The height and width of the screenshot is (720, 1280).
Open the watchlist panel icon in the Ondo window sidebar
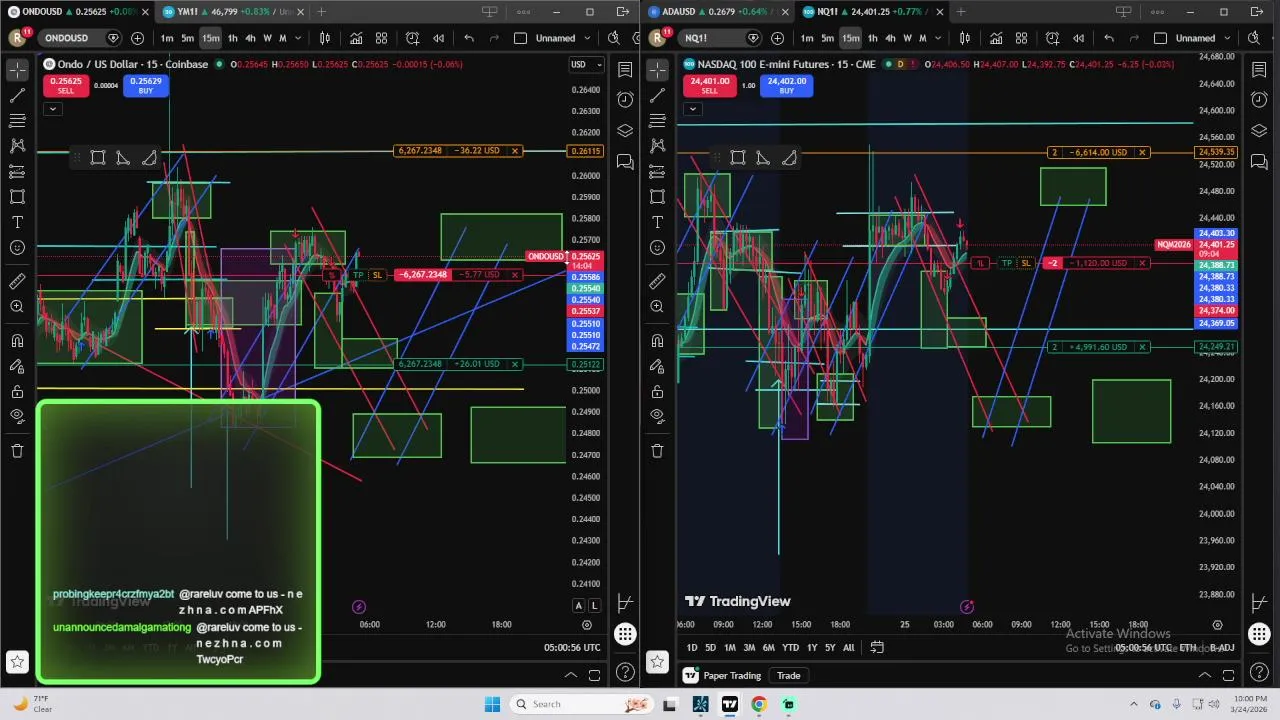[x=625, y=70]
